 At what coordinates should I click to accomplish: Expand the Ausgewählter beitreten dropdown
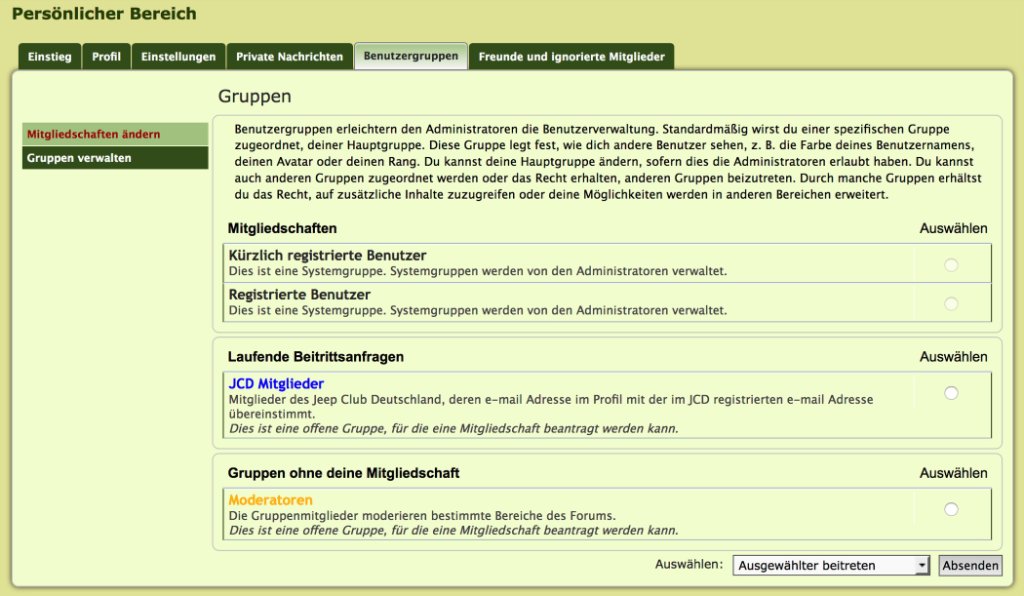tap(831, 566)
